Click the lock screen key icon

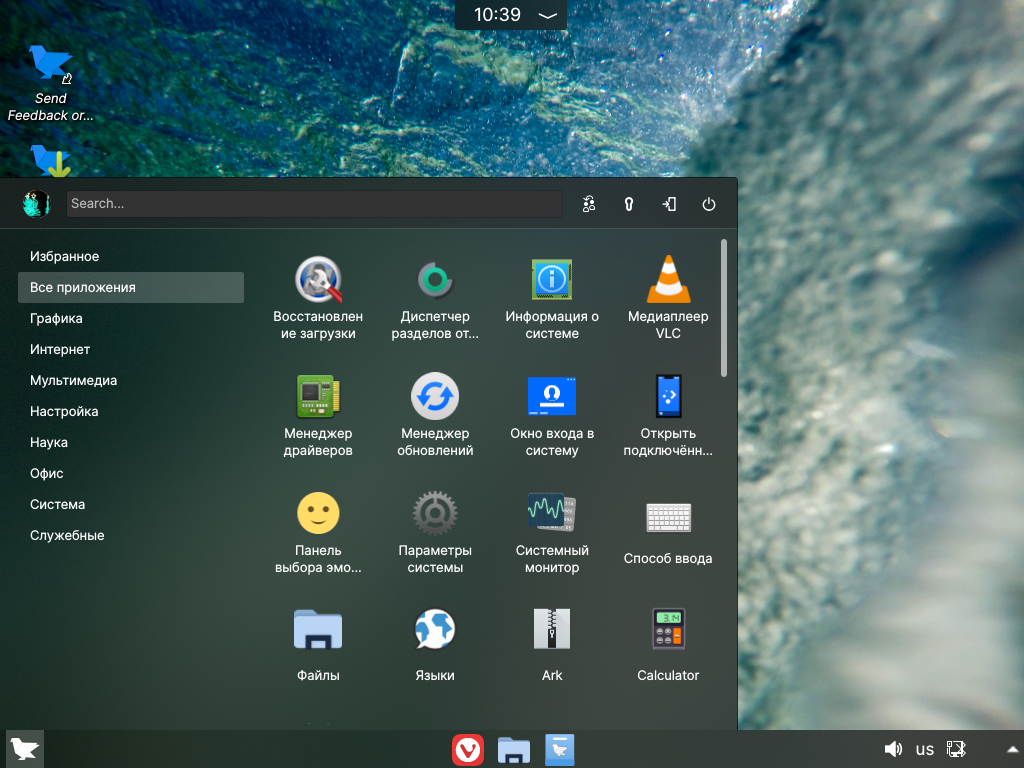click(x=629, y=204)
